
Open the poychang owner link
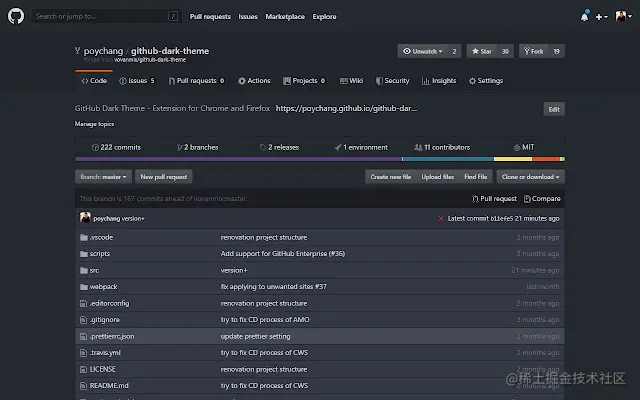click(x=103, y=51)
